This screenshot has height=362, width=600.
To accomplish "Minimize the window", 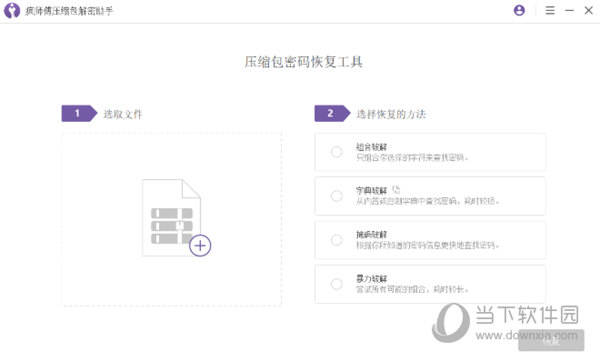I will (569, 10).
